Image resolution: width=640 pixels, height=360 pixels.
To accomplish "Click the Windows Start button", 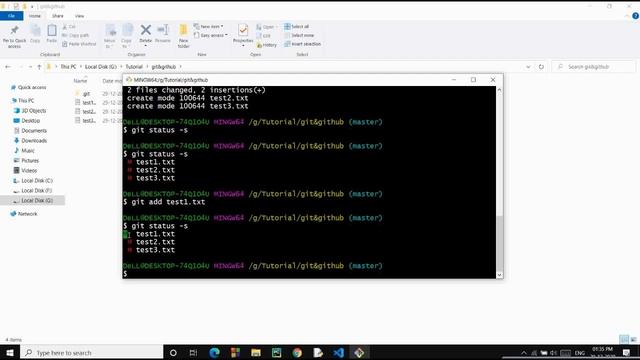I will (x=10, y=353).
